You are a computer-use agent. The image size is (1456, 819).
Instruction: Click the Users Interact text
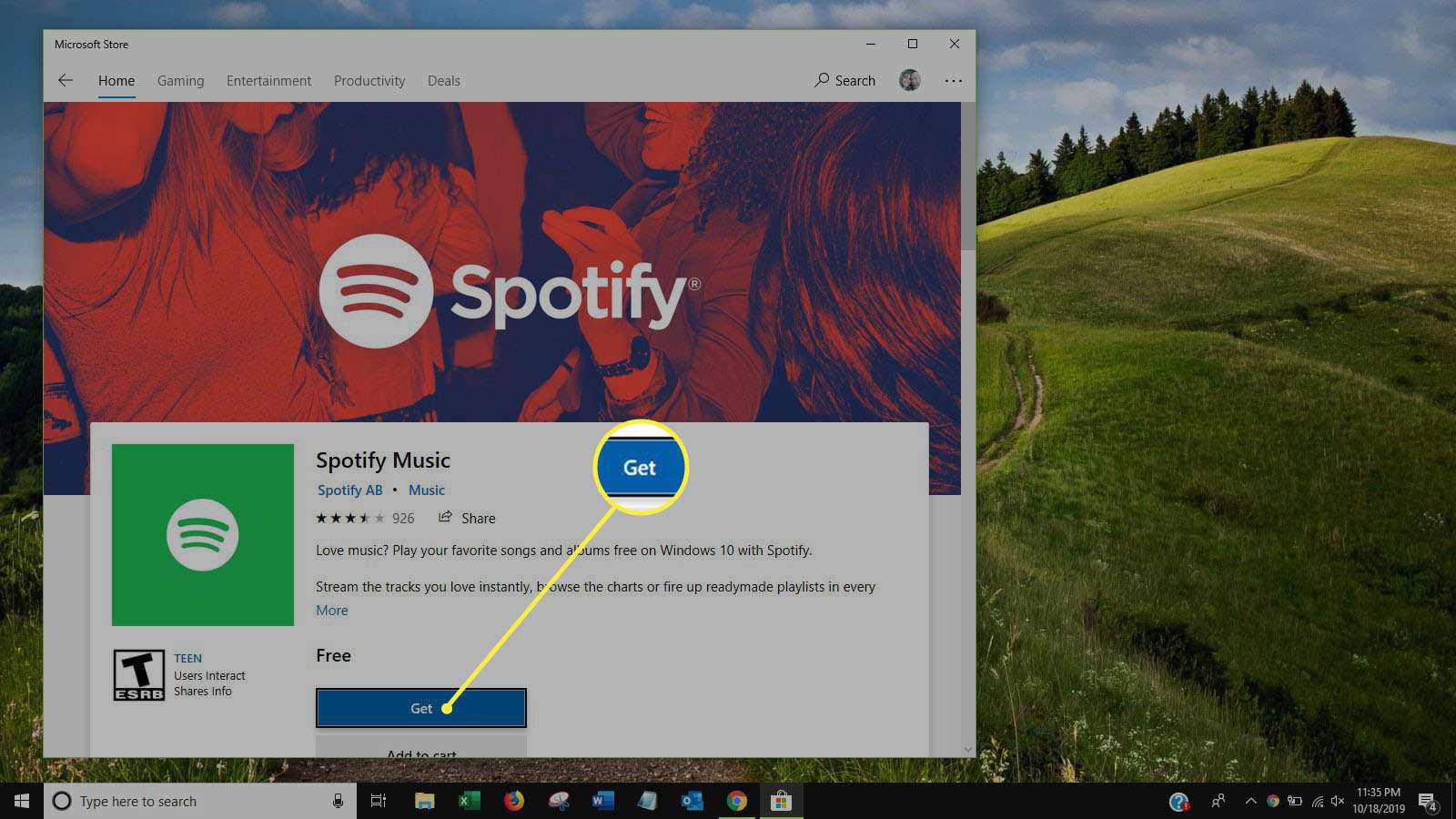point(210,675)
